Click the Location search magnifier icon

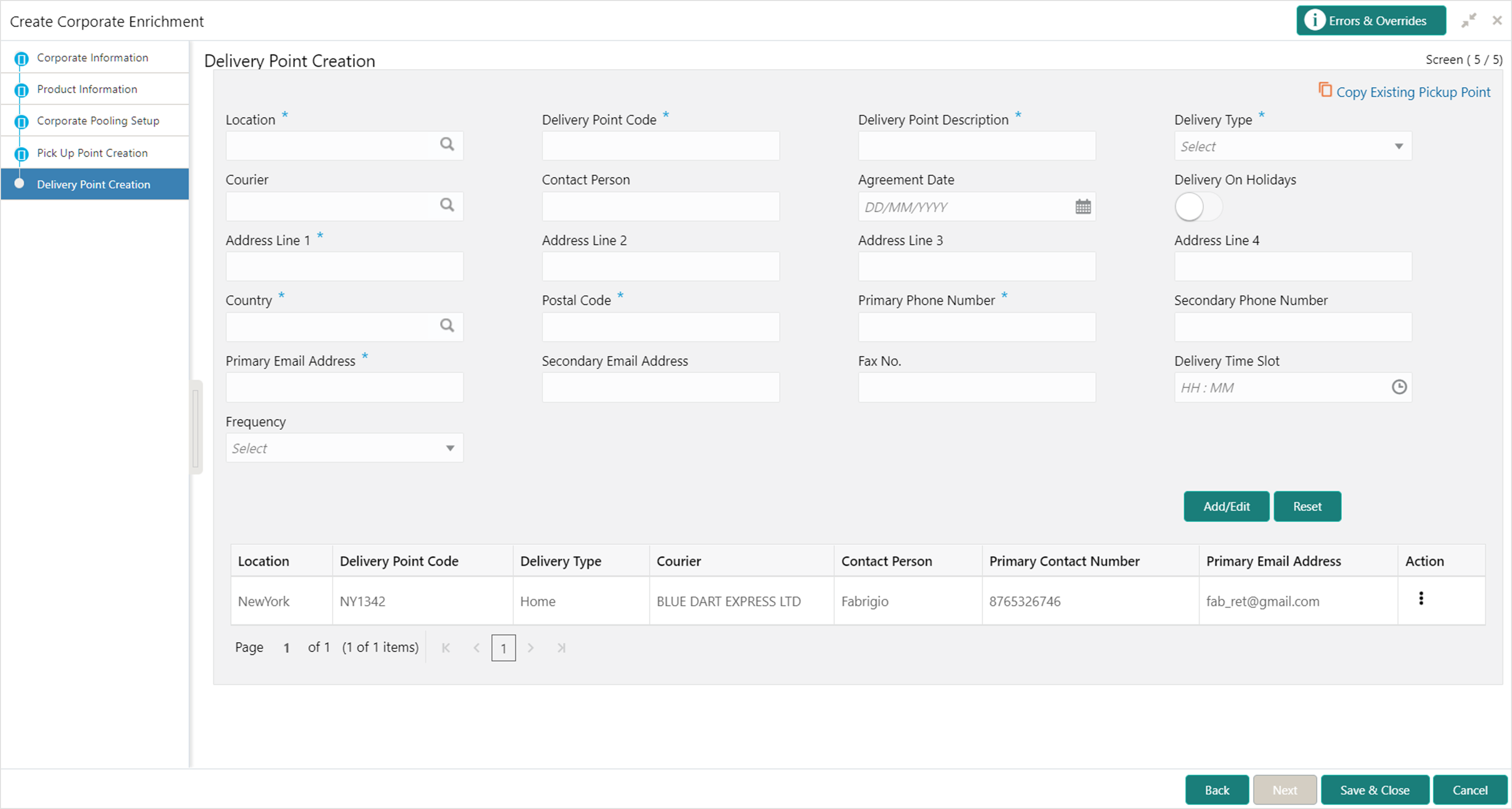447,144
